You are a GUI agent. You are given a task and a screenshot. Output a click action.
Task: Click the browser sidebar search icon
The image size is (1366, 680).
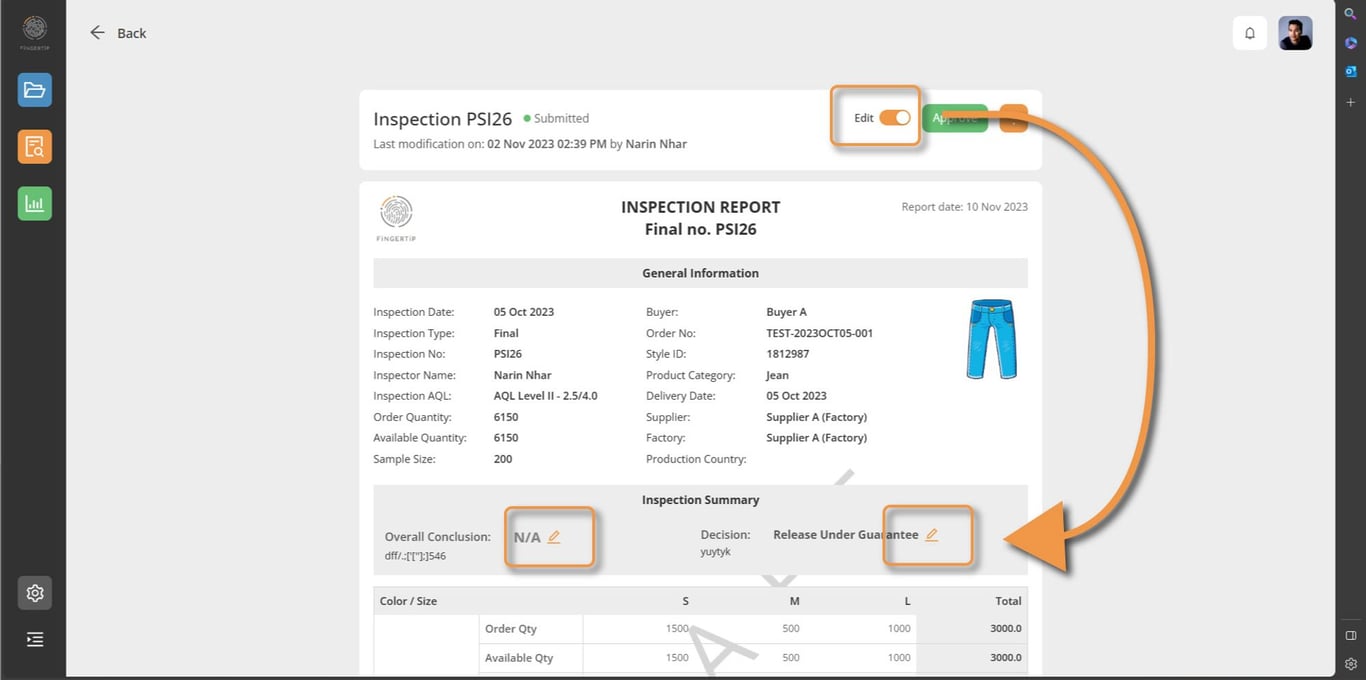1351,13
